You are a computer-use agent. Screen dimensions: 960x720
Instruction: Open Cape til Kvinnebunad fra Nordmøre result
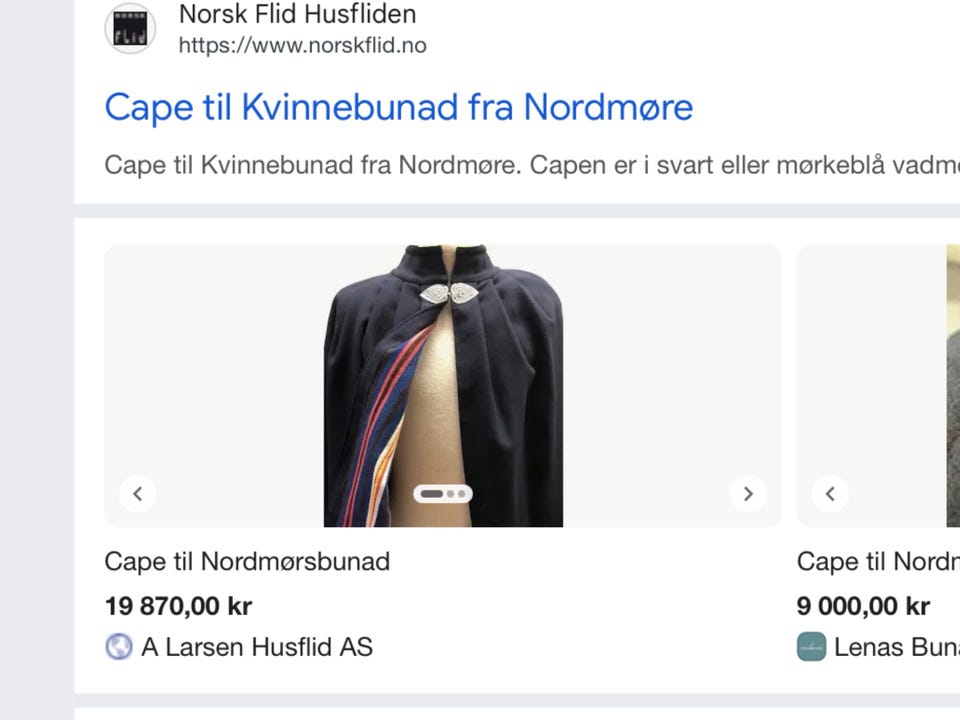click(399, 107)
